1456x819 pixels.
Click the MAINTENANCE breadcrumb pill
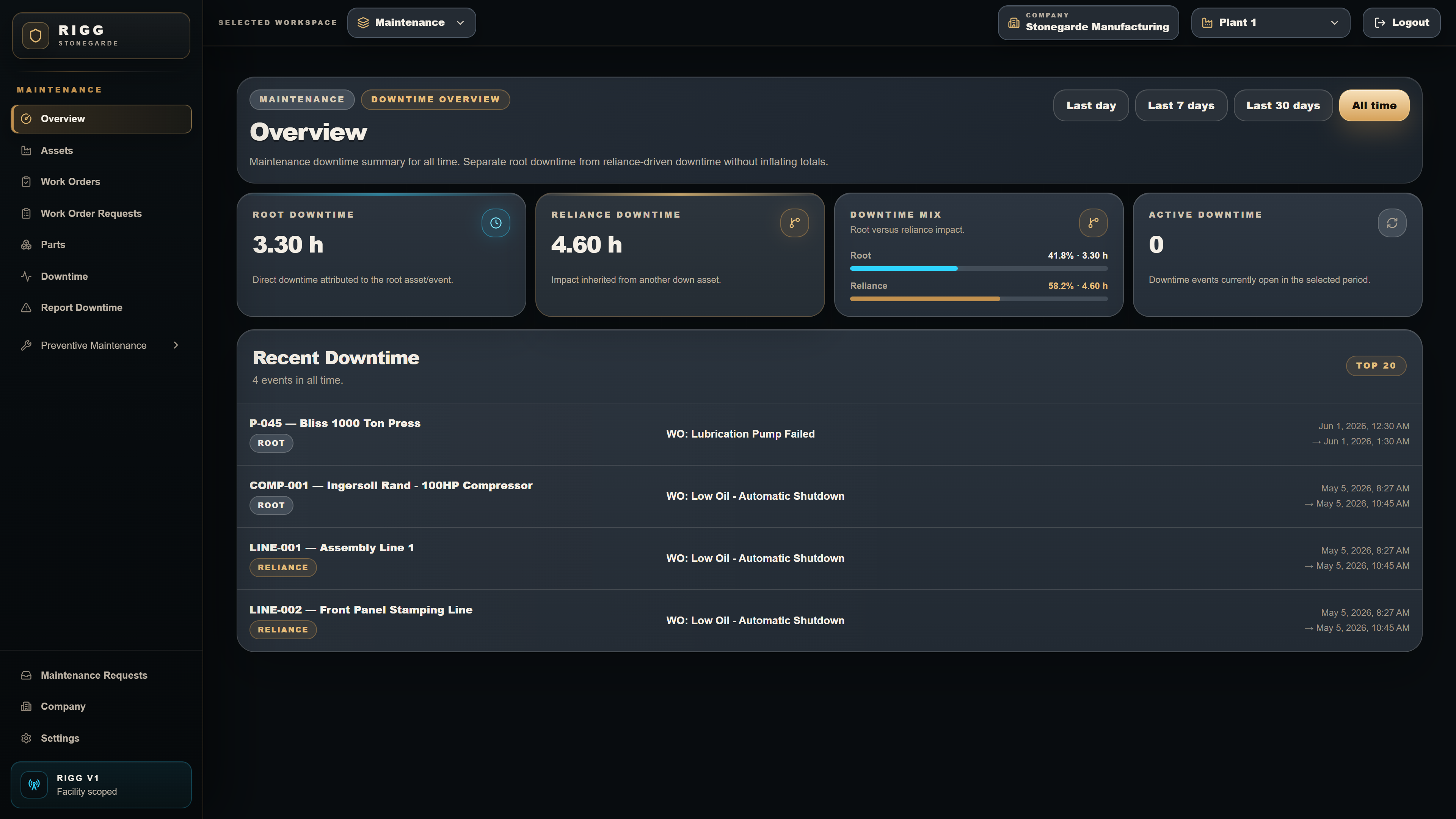tap(302, 99)
